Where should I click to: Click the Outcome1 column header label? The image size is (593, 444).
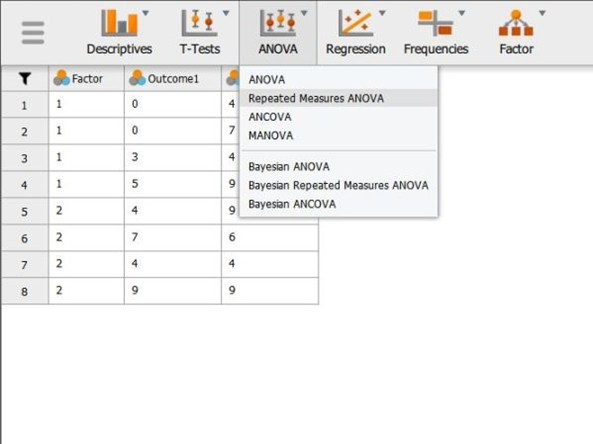[173, 79]
